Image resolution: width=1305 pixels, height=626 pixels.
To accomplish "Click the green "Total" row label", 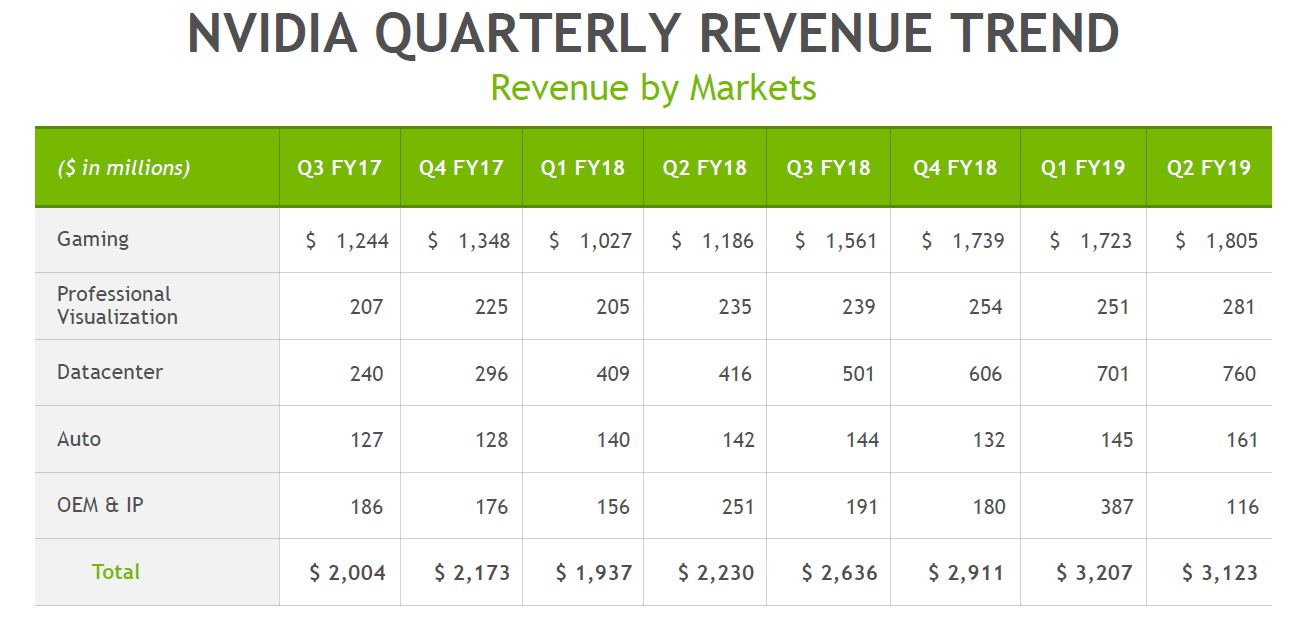I will [116, 572].
